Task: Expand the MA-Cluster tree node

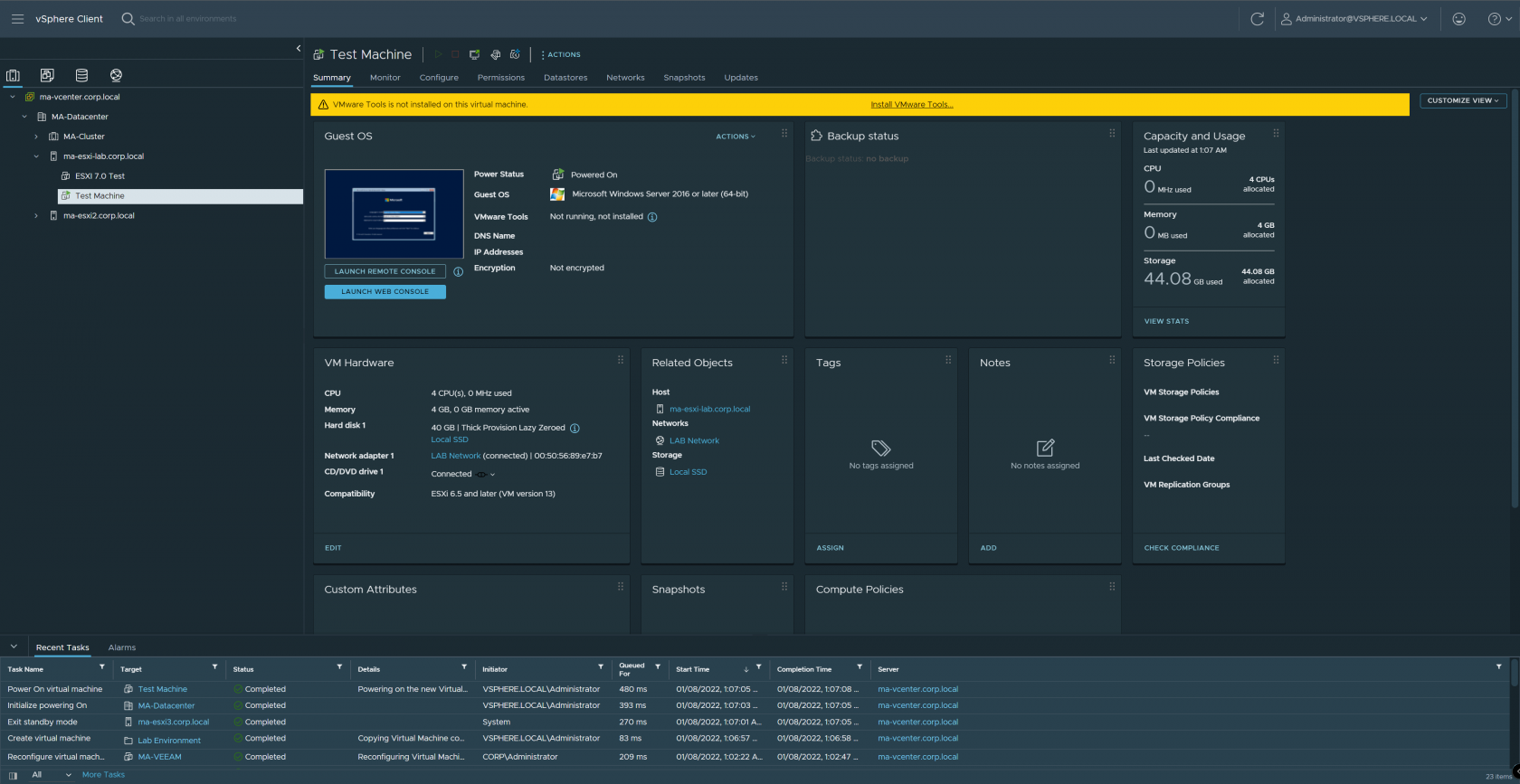Action: (36, 137)
